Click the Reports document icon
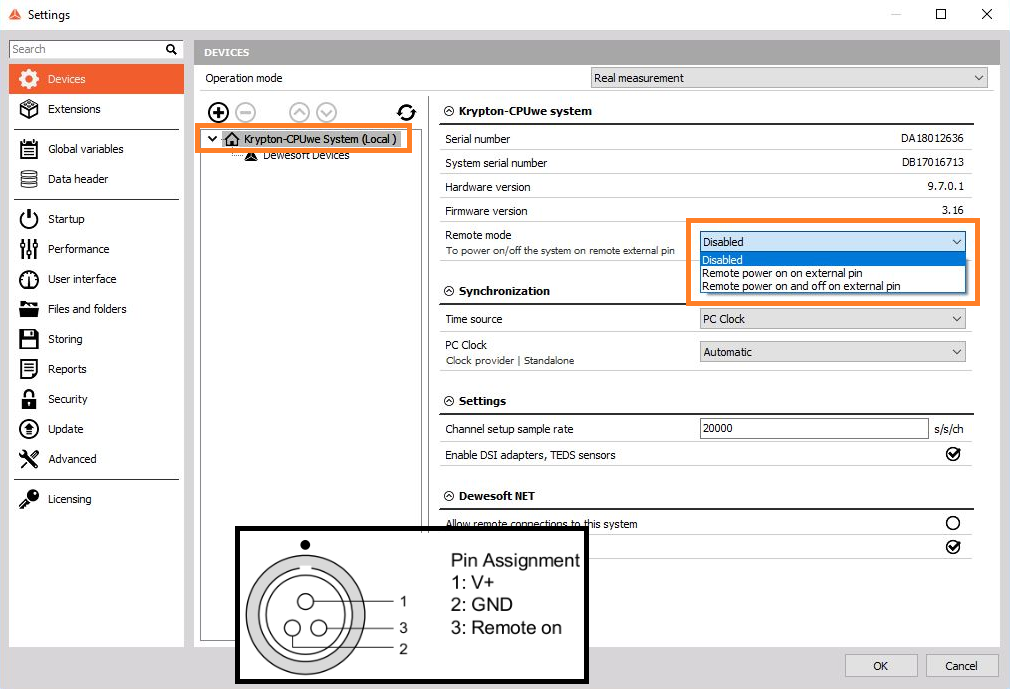 click(29, 369)
